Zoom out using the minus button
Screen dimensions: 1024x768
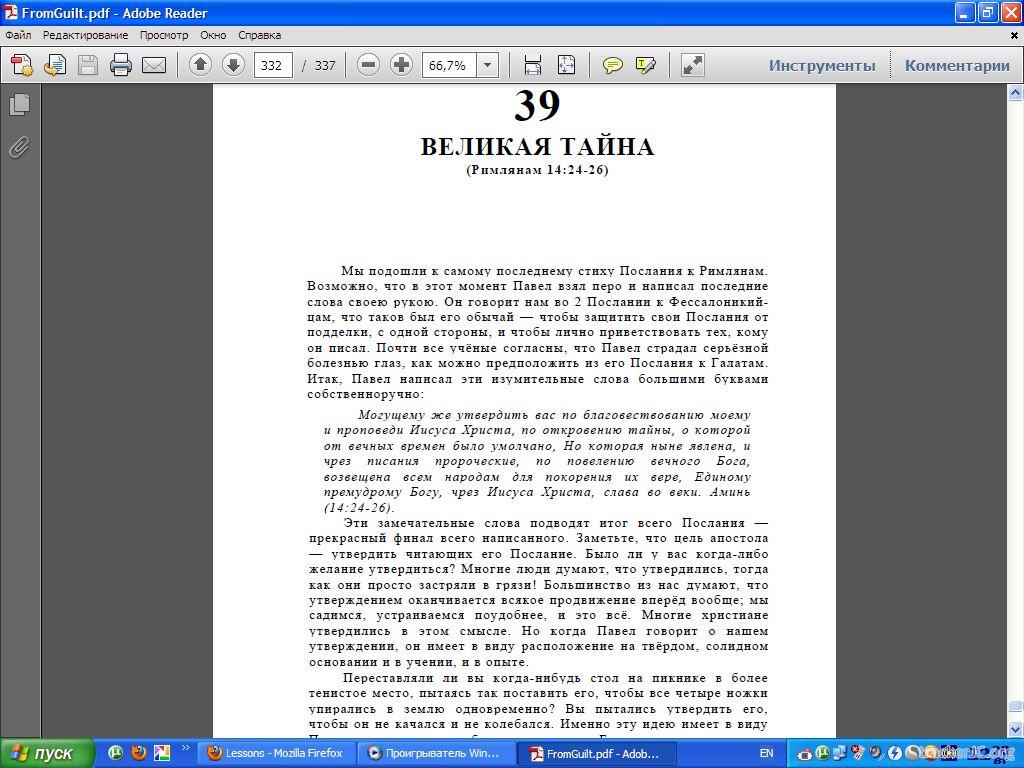pyautogui.click(x=368, y=66)
